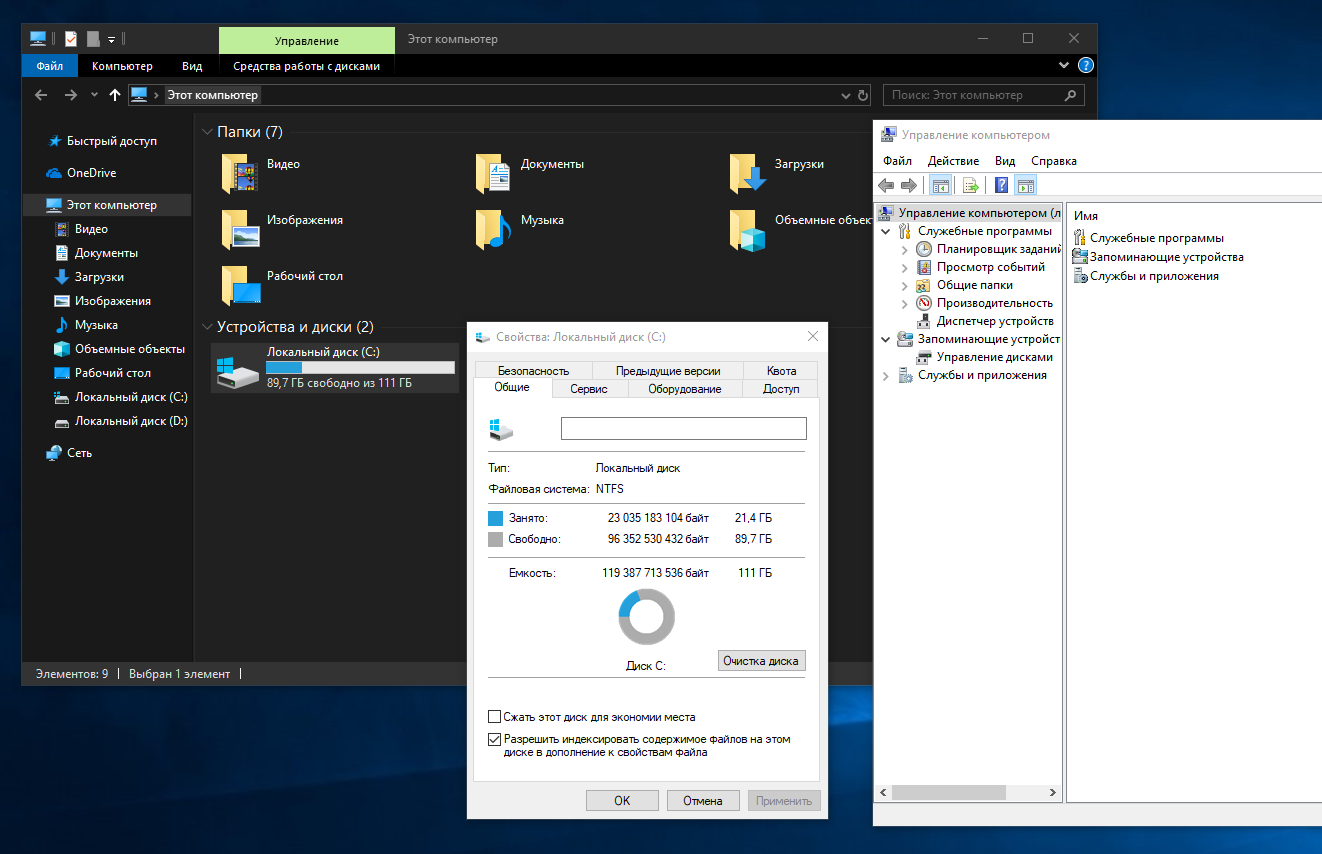This screenshot has width=1322, height=854.
Task: Open help from the Управление компьютером toolbar
Action: [x=1002, y=185]
